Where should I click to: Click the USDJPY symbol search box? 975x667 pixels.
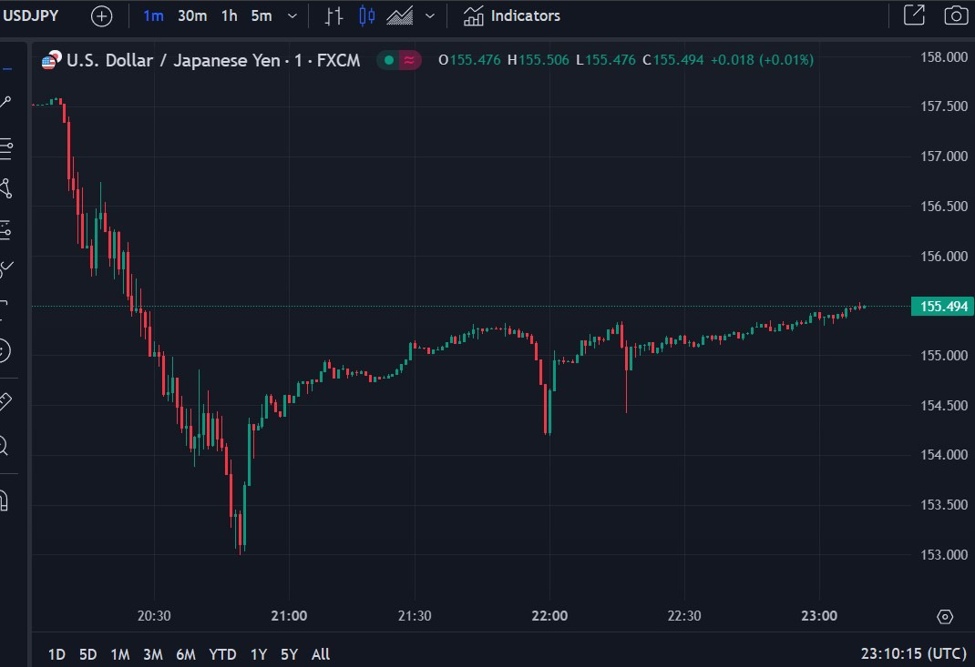click(x=32, y=16)
